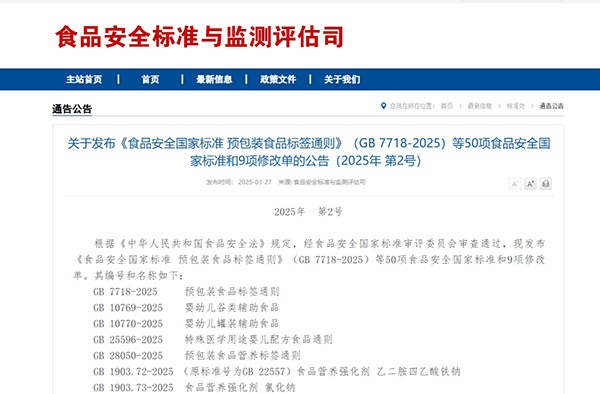Click the 首页 breadcrumb link
The image size is (600, 394).
447,106
